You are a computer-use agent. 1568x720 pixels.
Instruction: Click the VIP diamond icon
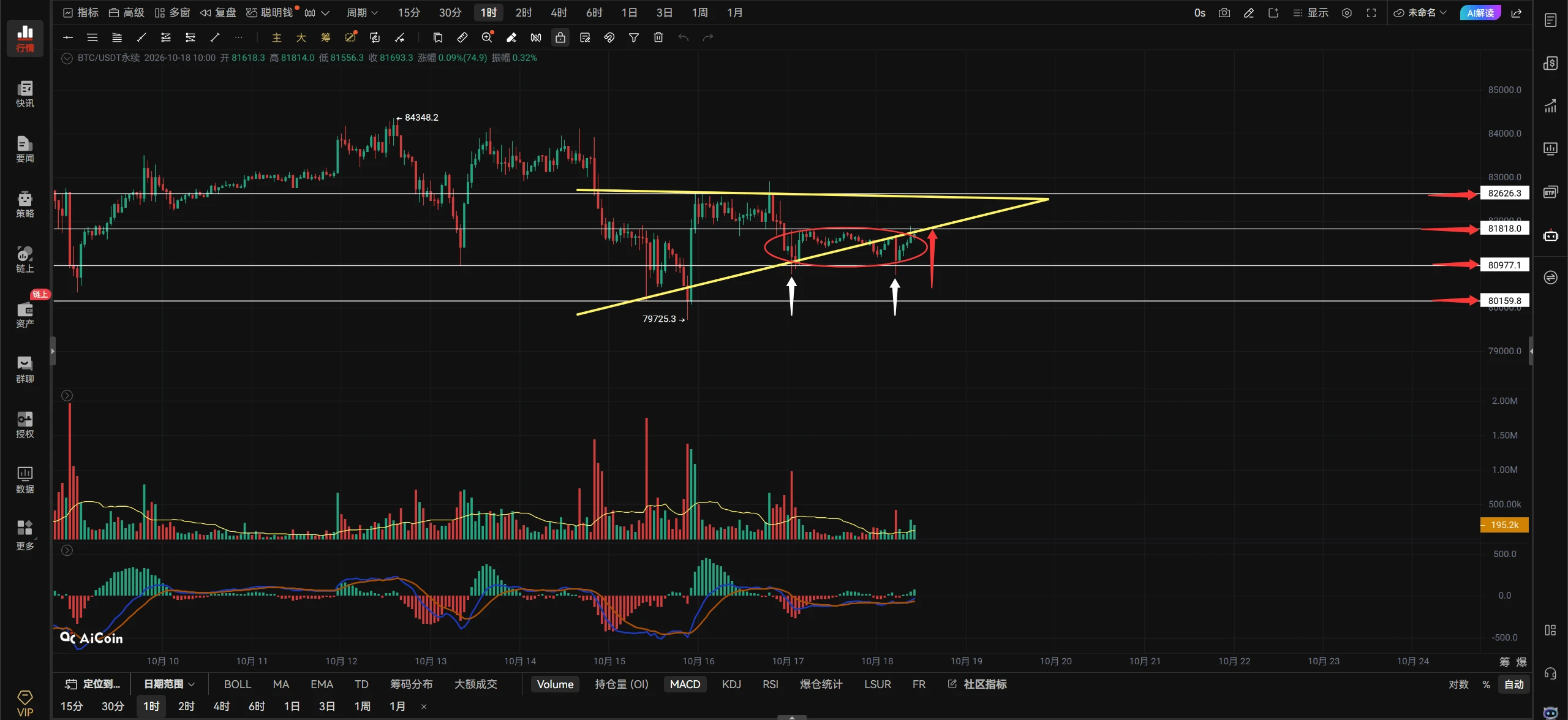[25, 703]
